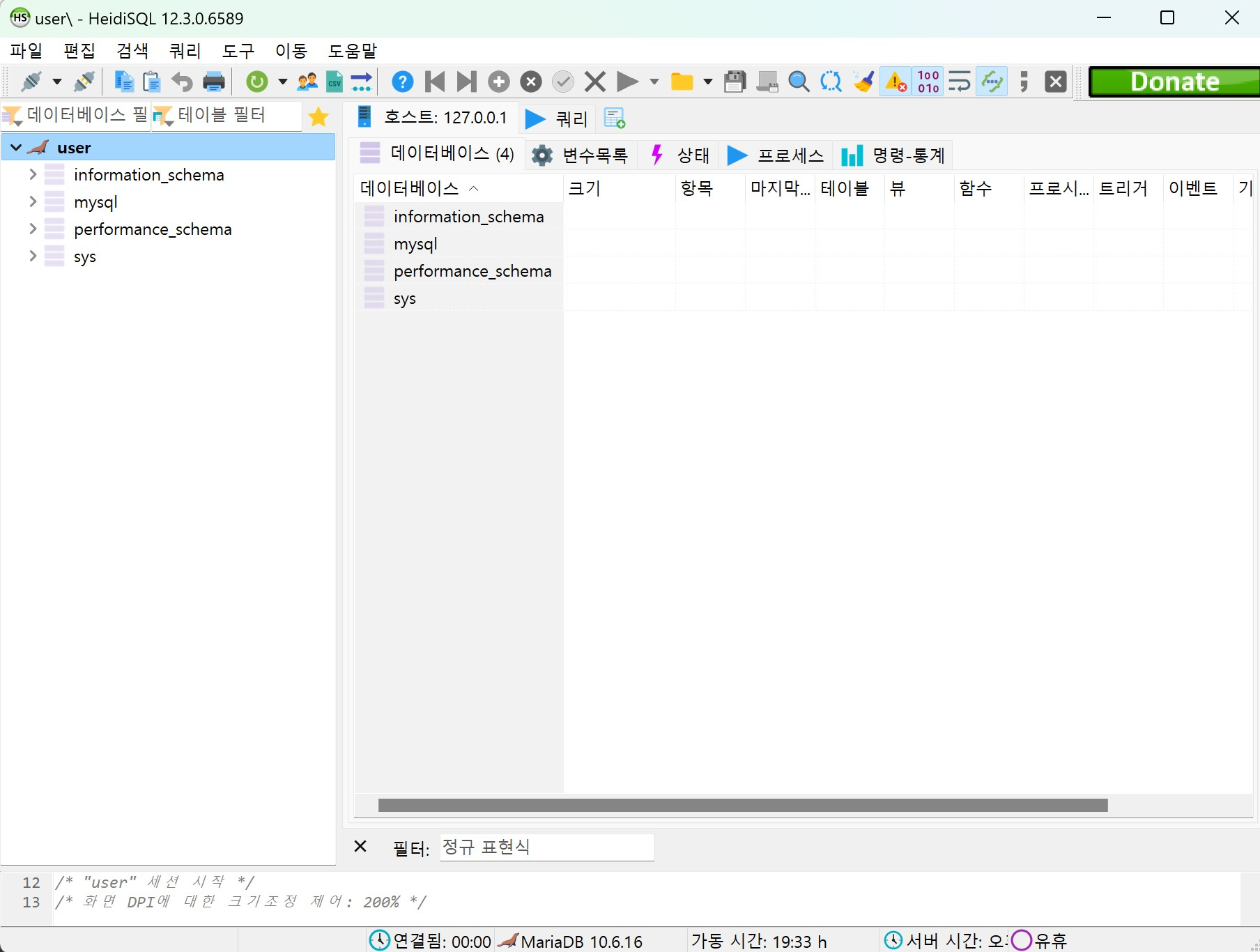Click the replace text circular arrows icon

[x=831, y=82]
